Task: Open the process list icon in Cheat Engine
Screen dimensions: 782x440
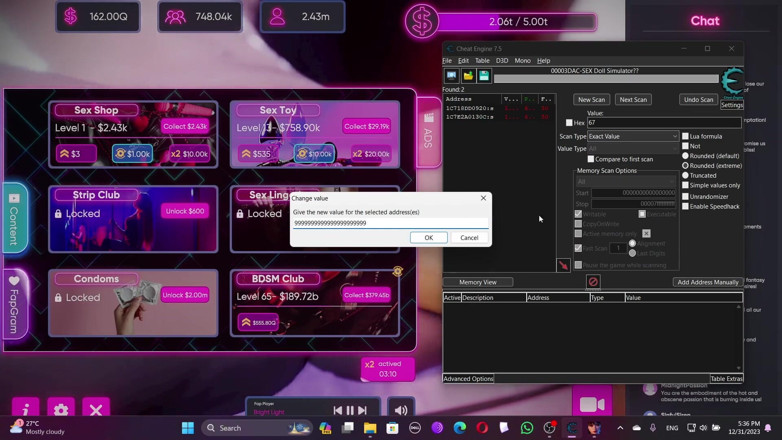Action: tap(451, 76)
